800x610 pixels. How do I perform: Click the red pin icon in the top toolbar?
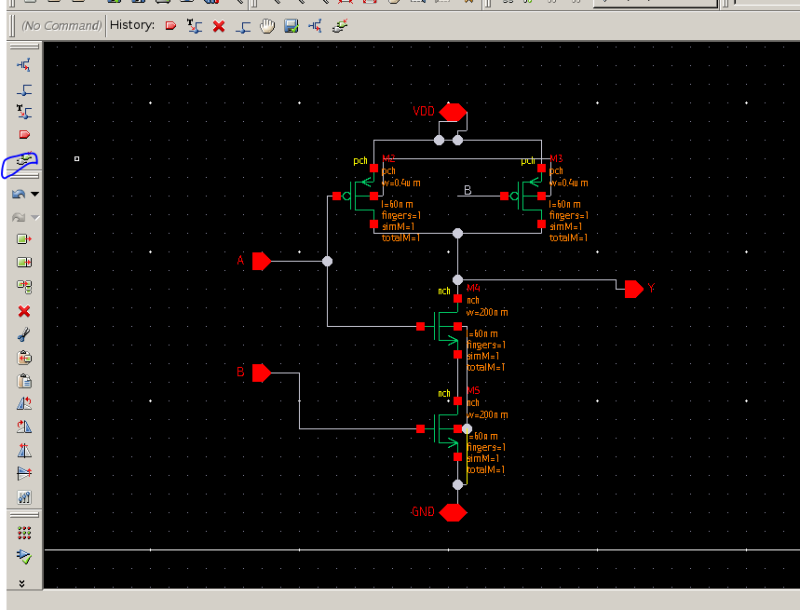point(169,25)
